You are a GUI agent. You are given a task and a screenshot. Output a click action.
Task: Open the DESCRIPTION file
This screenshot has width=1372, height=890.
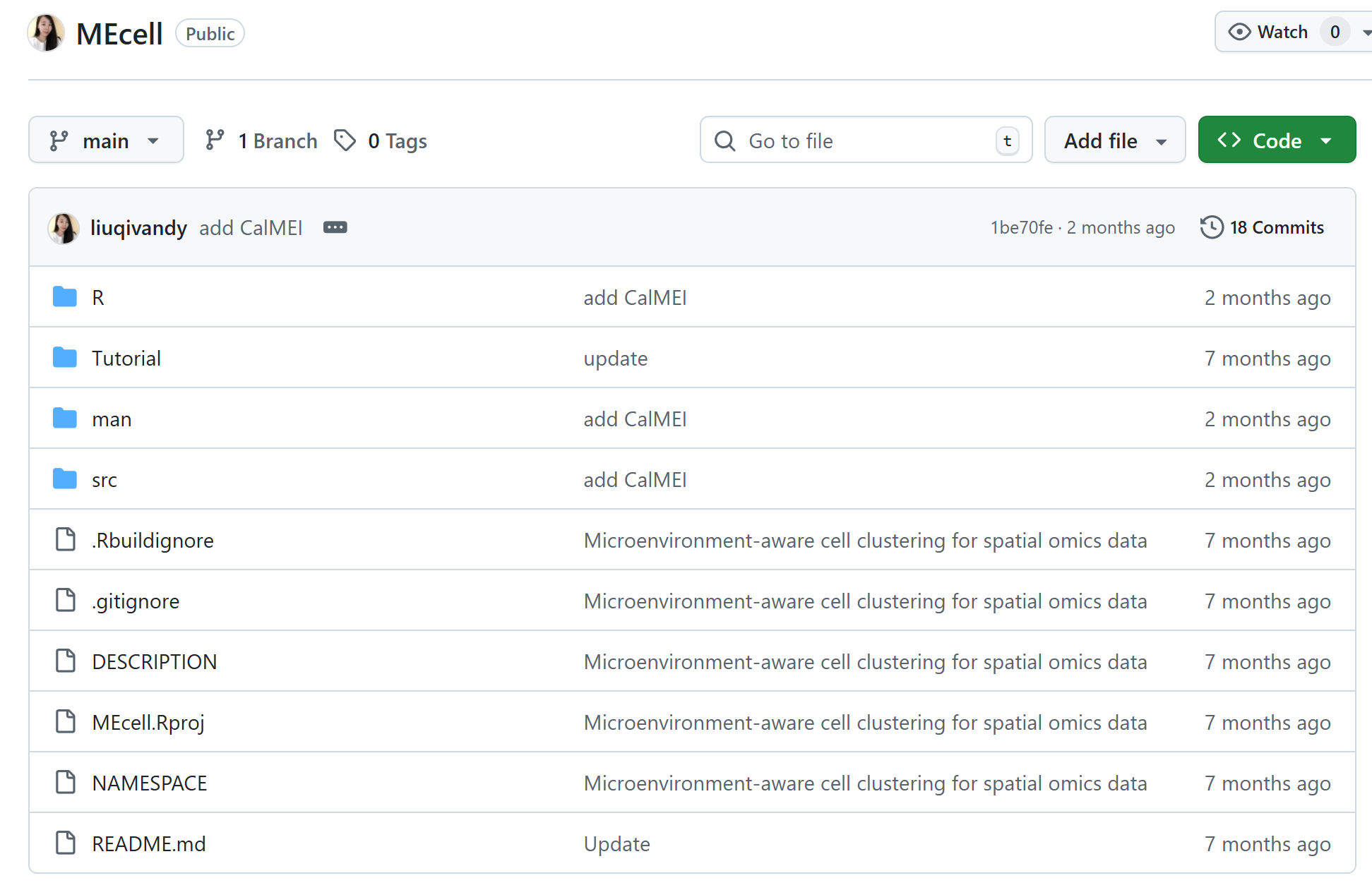[x=154, y=661]
